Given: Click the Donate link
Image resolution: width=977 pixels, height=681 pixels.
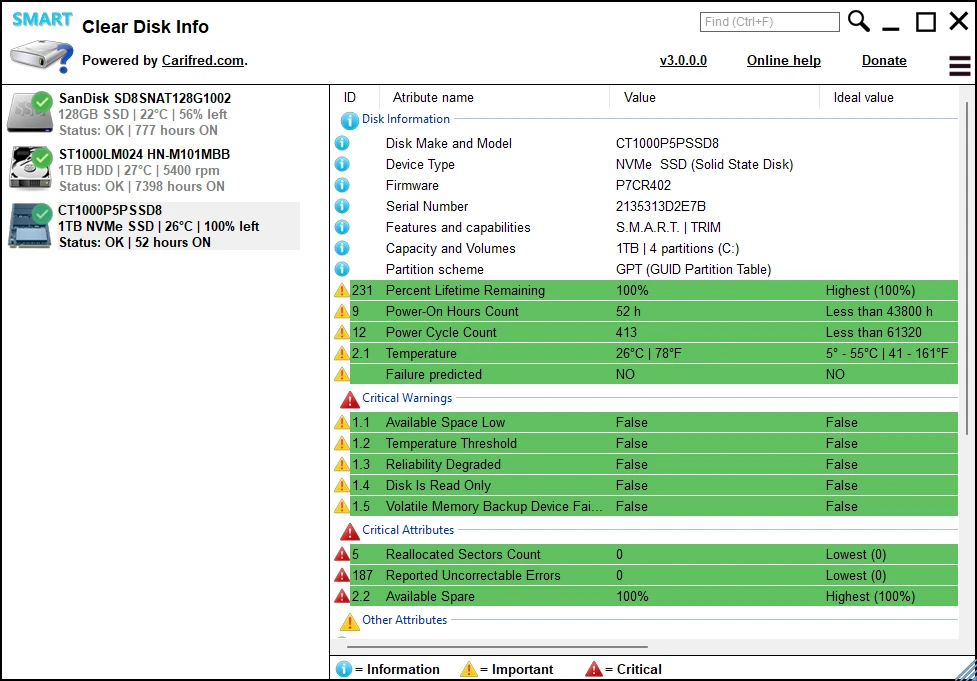Looking at the screenshot, I should [884, 60].
